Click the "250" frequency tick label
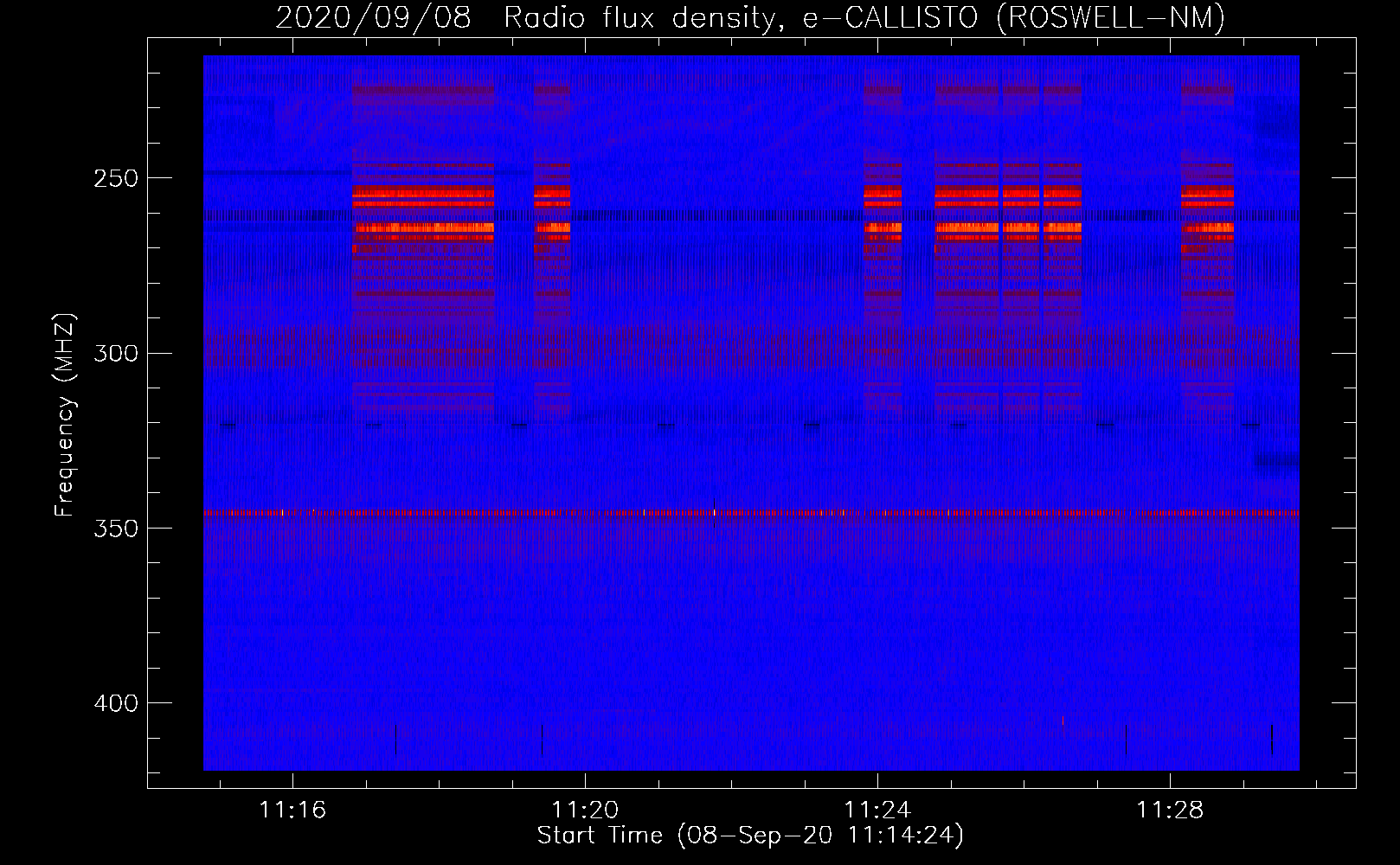Viewport: 1400px width, 865px height. click(x=116, y=178)
